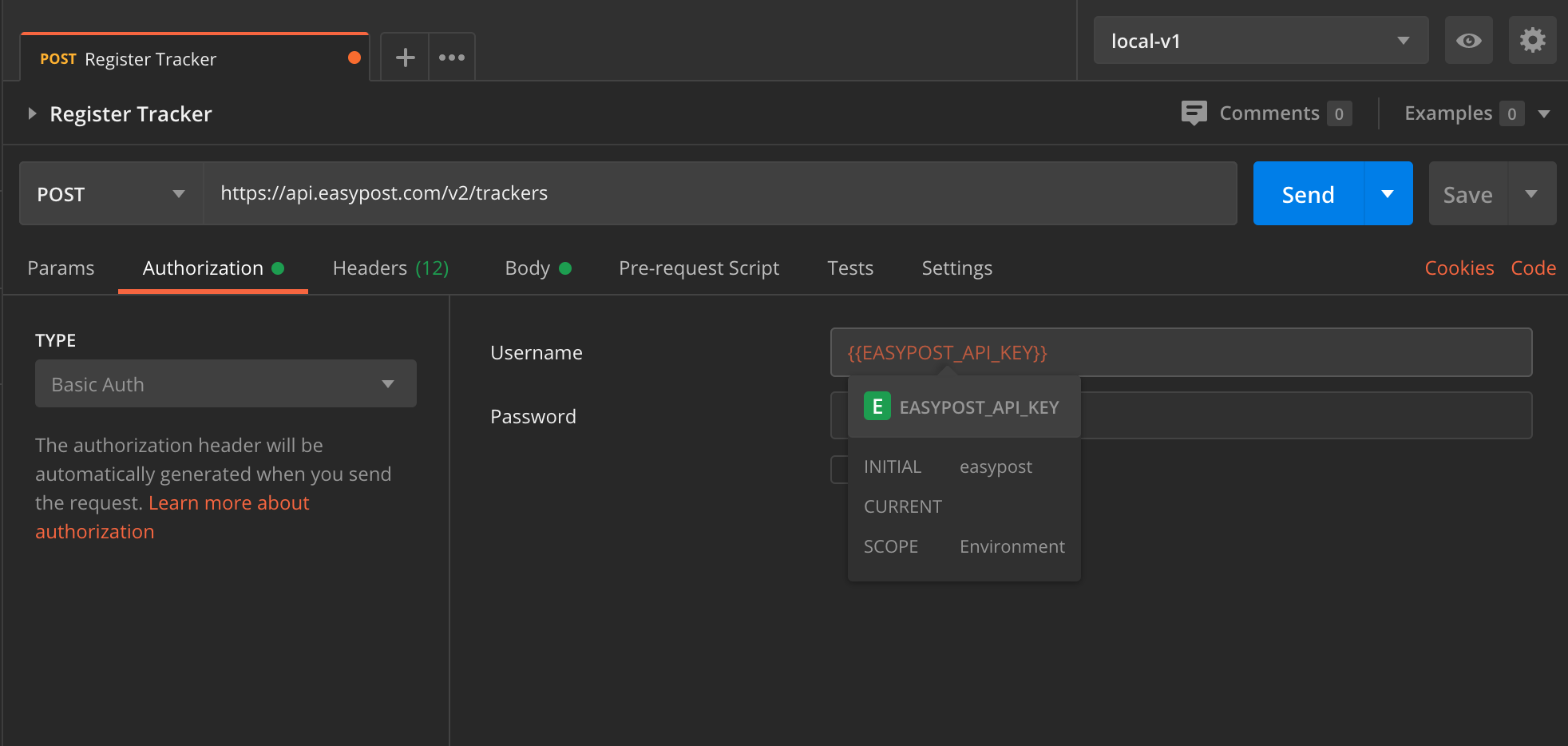Open a new request tab with the plus icon
This screenshot has height=746, width=1568.
405,56
